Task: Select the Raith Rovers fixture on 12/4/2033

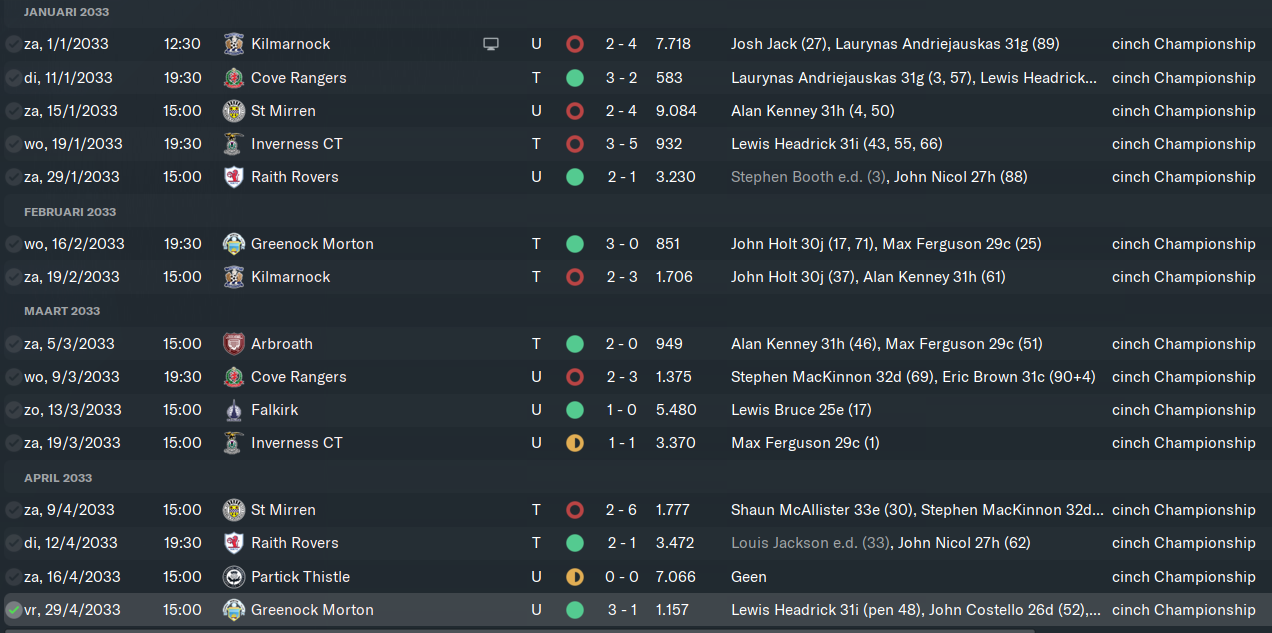Action: pyautogui.click(x=636, y=543)
